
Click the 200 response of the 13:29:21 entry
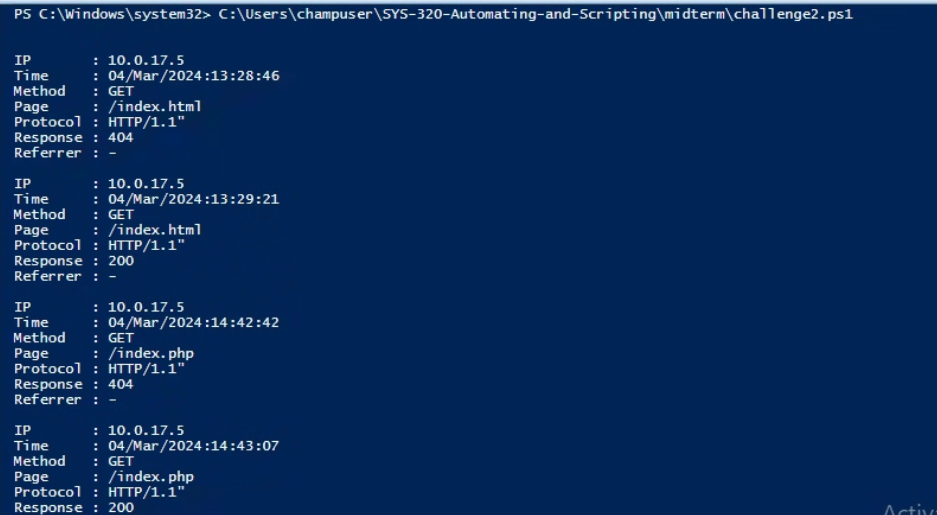[120, 261]
